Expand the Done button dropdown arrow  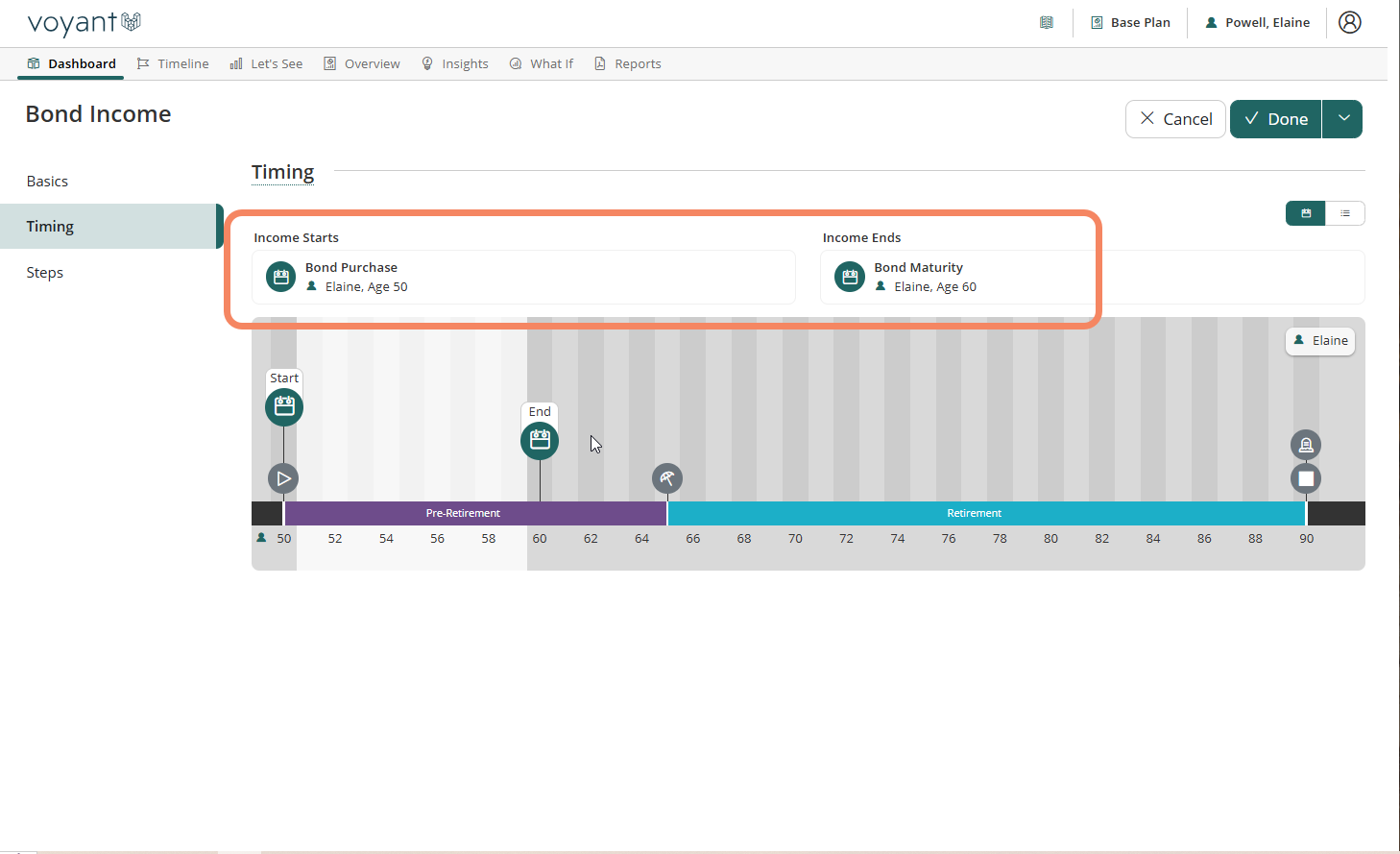(x=1343, y=119)
